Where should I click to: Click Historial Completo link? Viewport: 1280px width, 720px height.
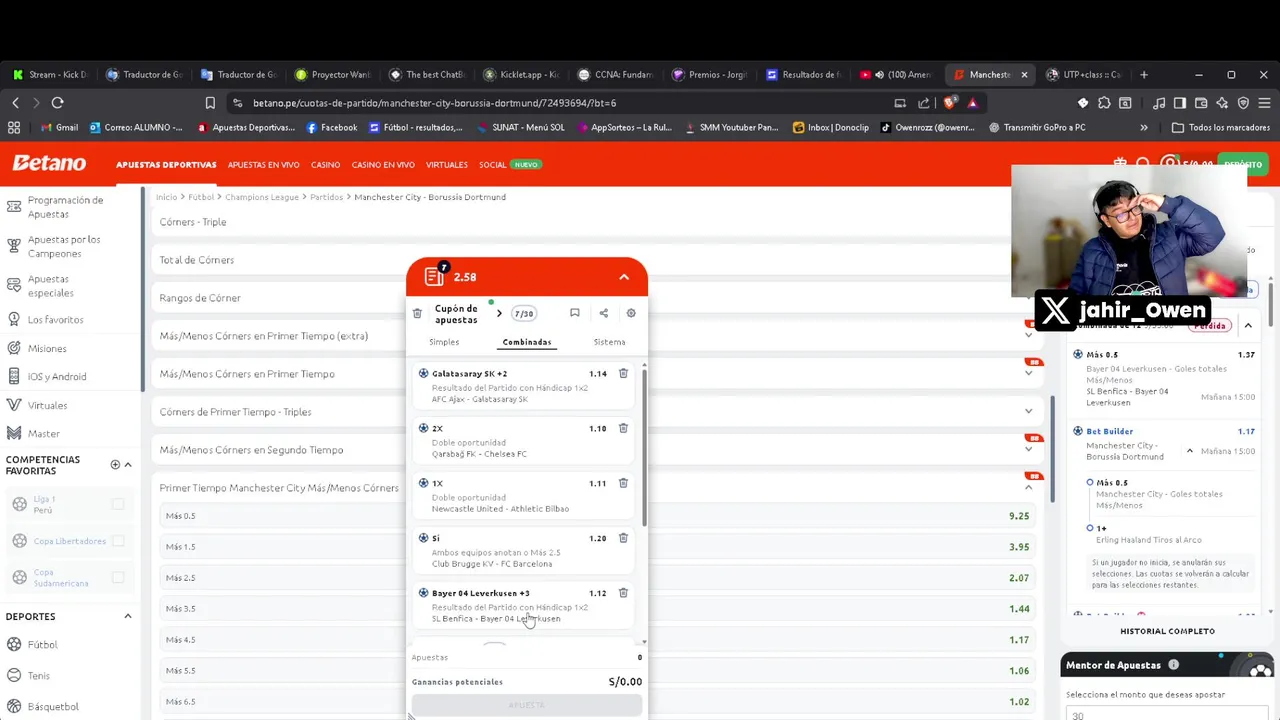coord(1167,631)
